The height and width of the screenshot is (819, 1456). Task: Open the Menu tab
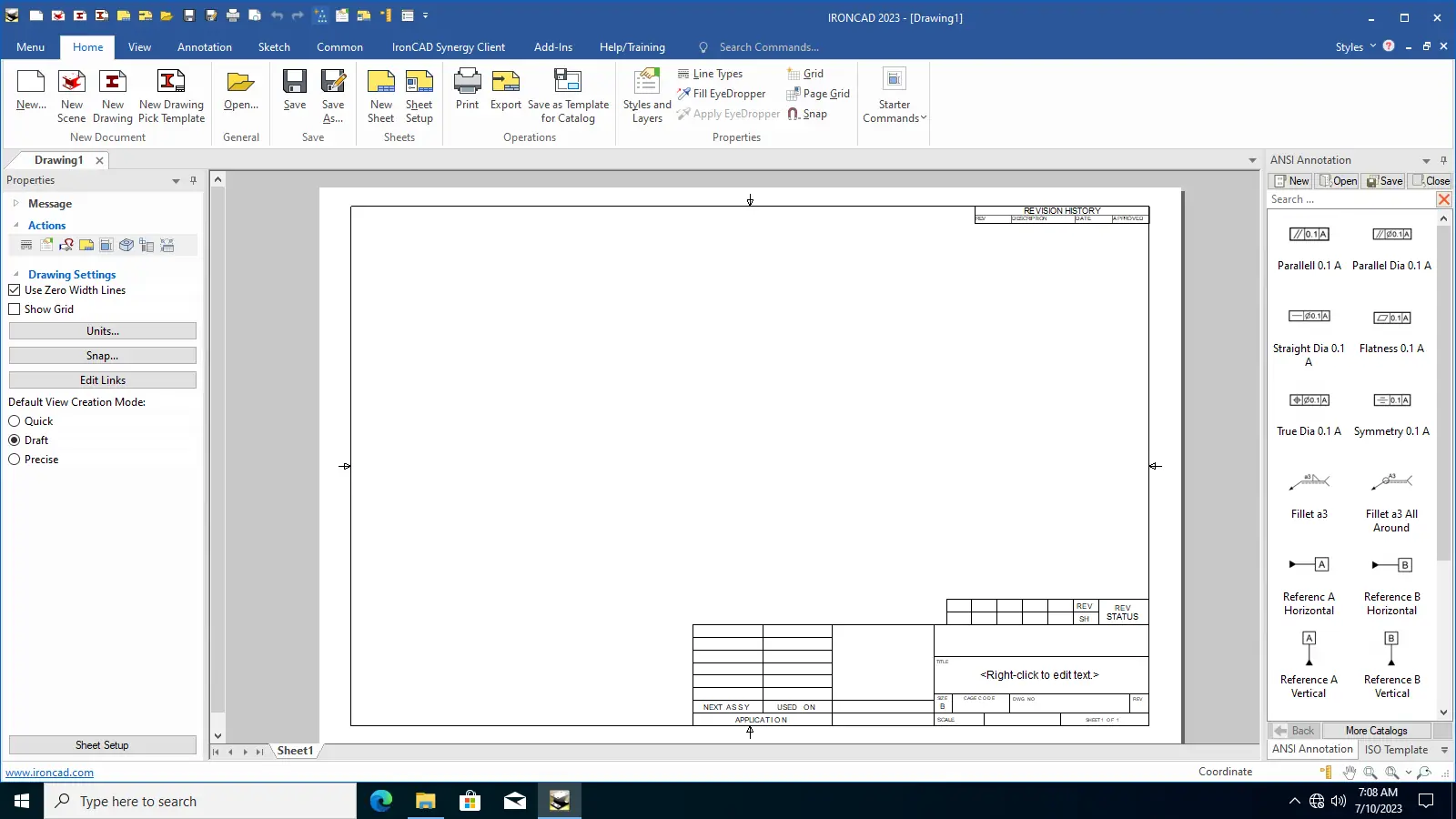click(x=30, y=47)
